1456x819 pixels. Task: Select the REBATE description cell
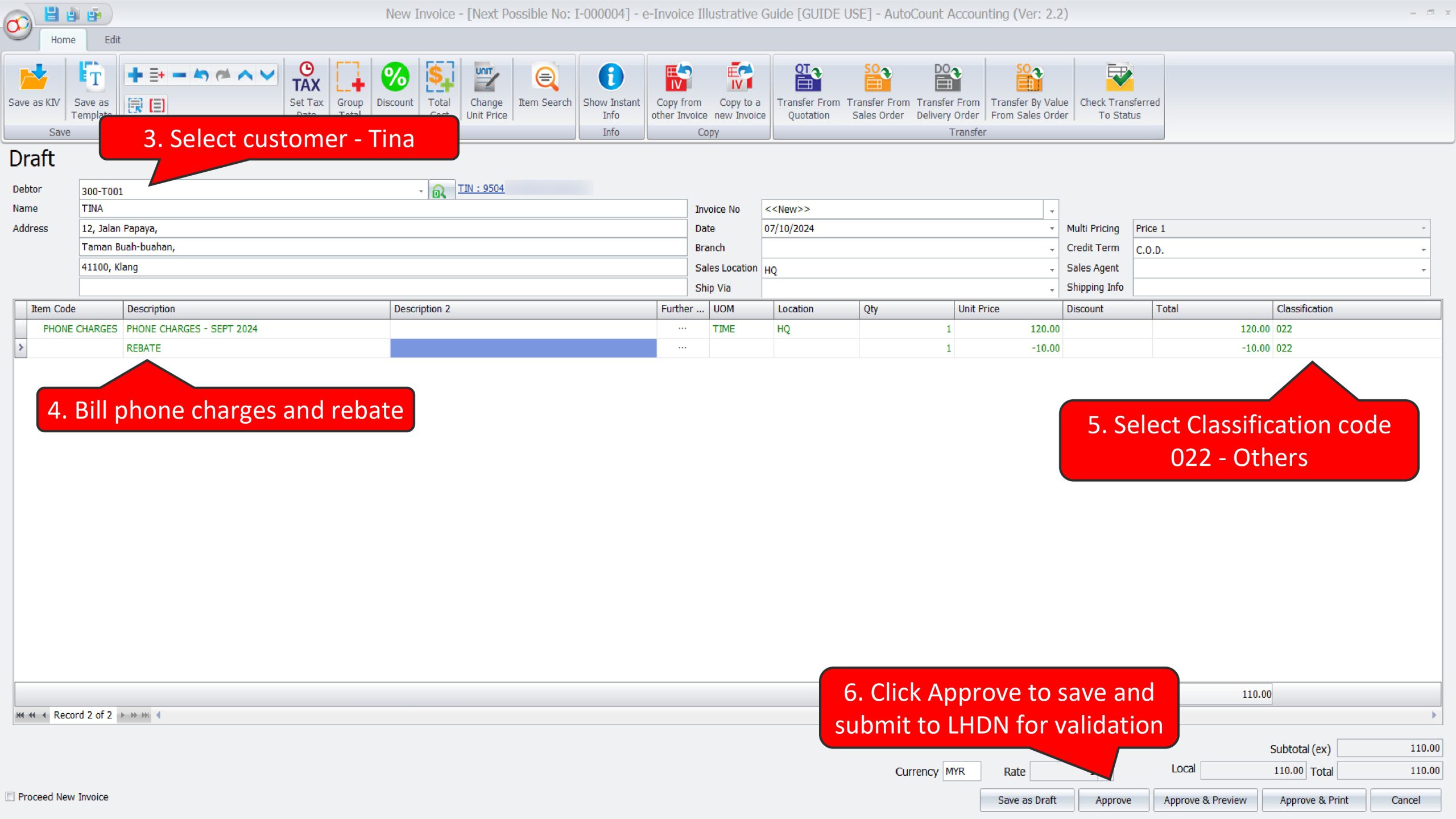257,348
